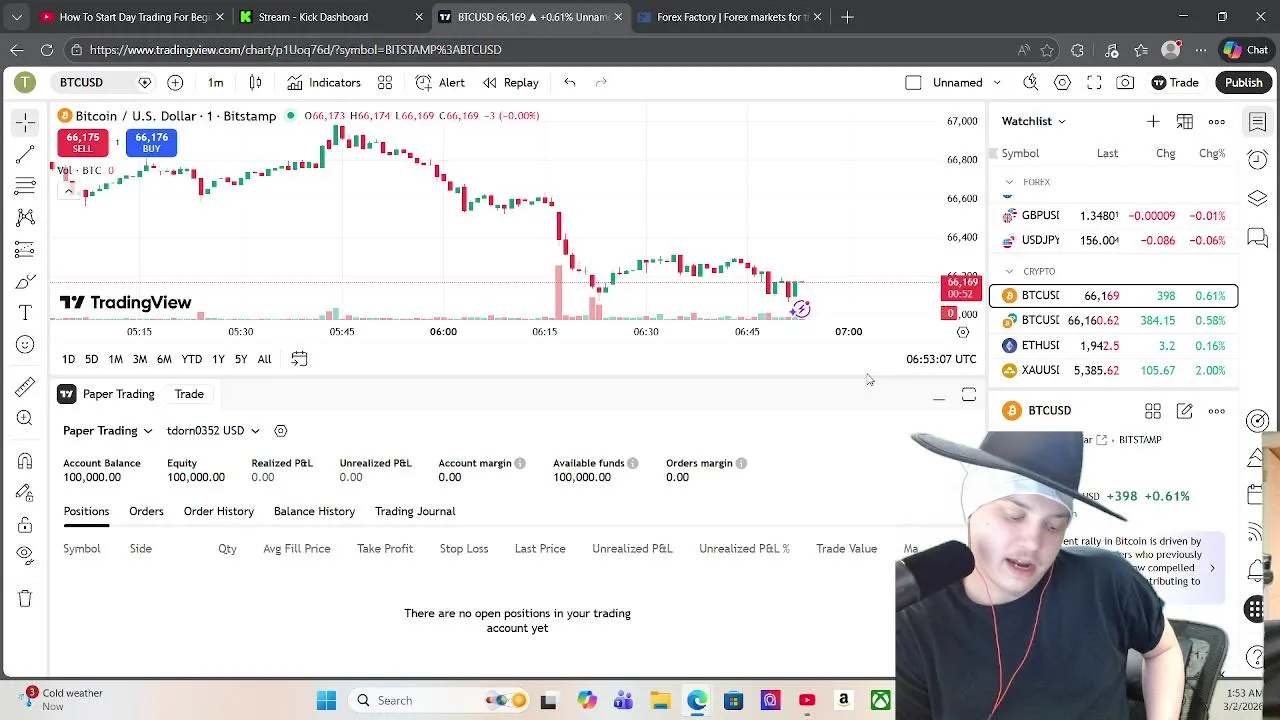Viewport: 1280px width, 720px height.
Task: Click the Windows Start button
Action: (x=326, y=701)
